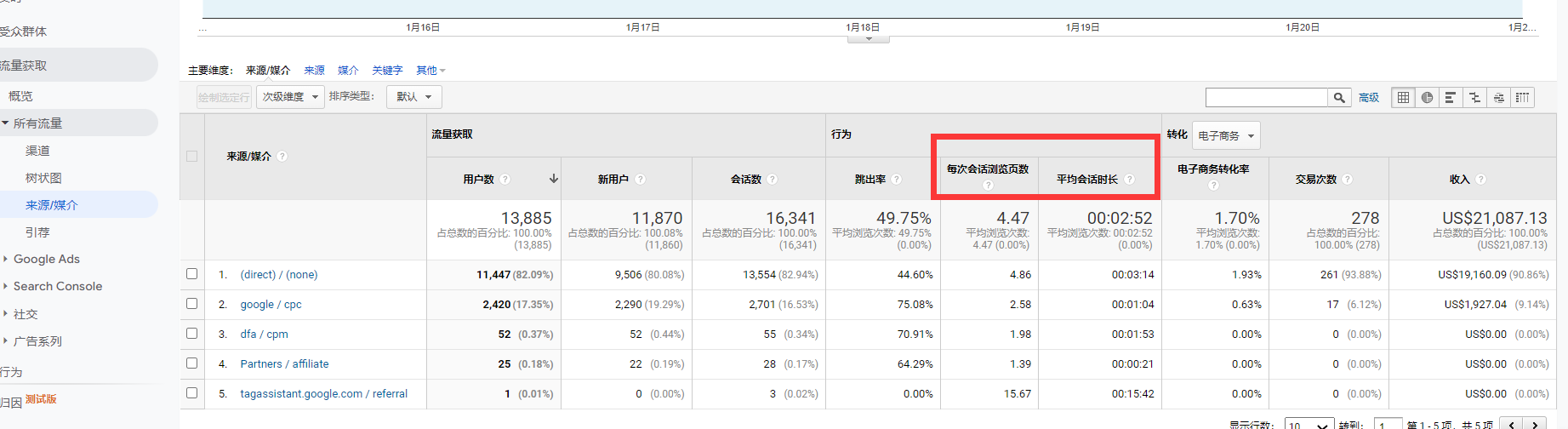
Task: Switch to data table view
Action: point(1403,97)
